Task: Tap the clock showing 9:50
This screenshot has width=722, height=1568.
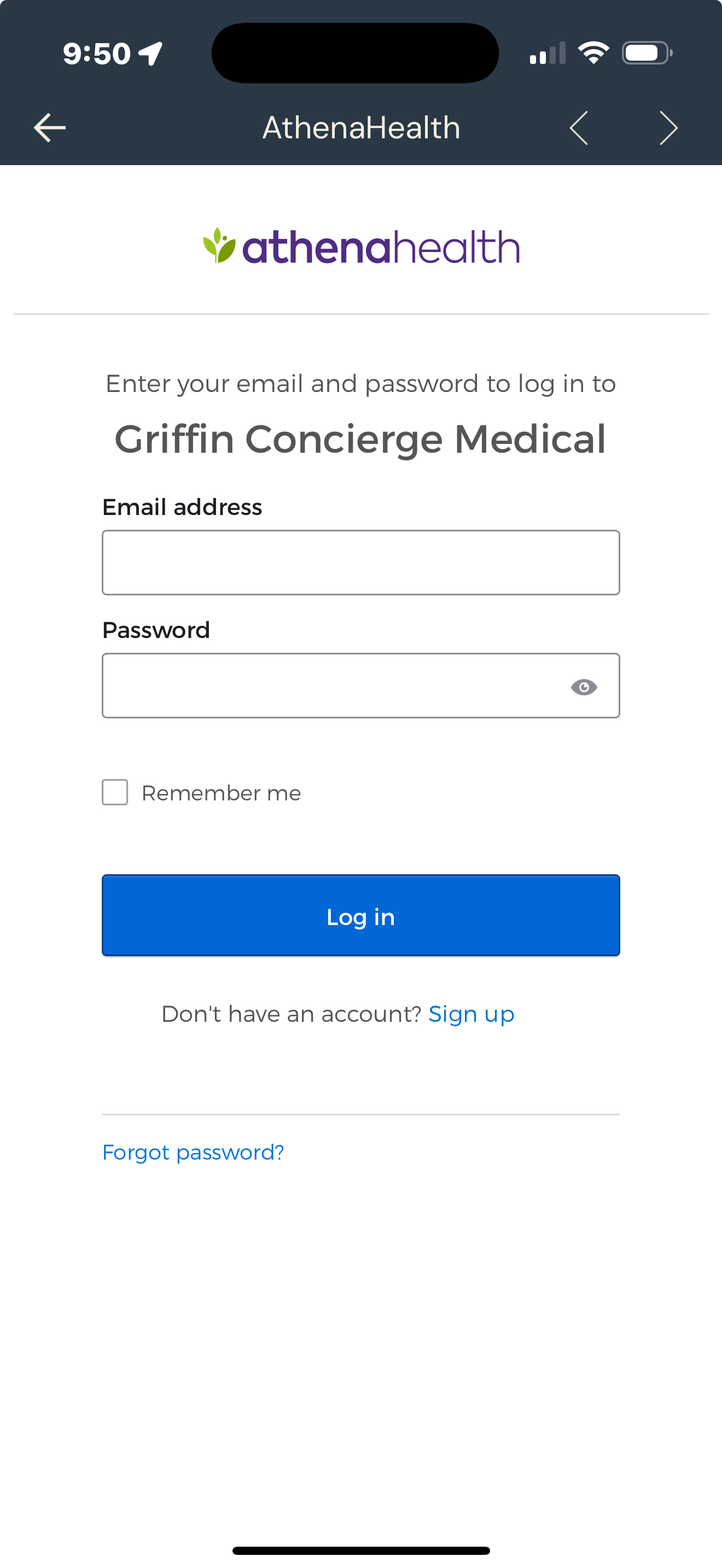Action: pos(97,53)
